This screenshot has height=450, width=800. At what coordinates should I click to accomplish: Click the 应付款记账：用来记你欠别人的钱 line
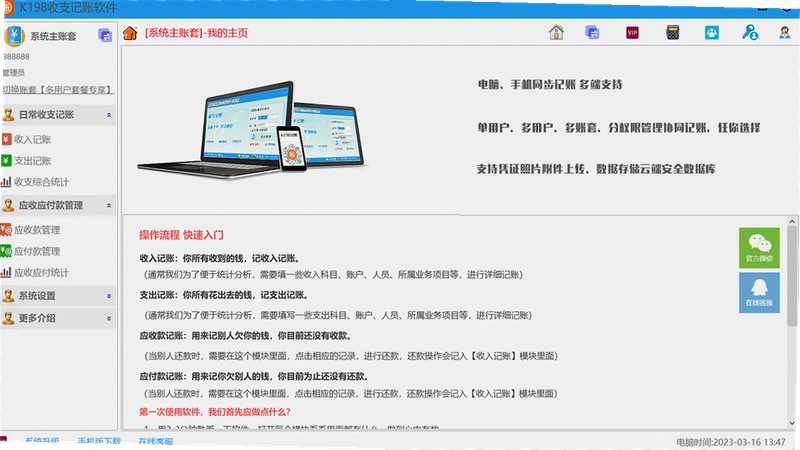(x=254, y=377)
